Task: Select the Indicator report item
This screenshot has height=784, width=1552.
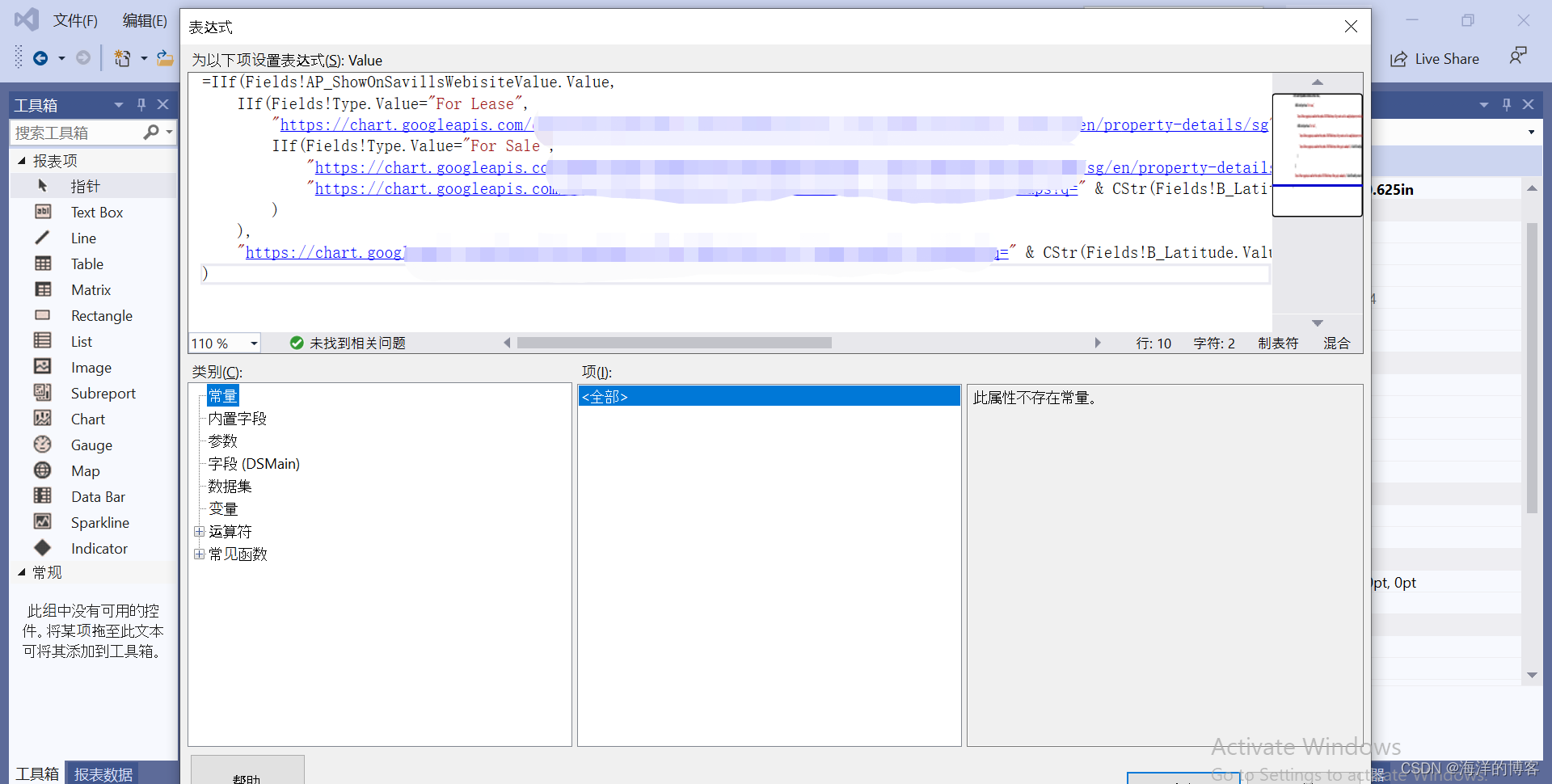Action: pyautogui.click(x=98, y=548)
